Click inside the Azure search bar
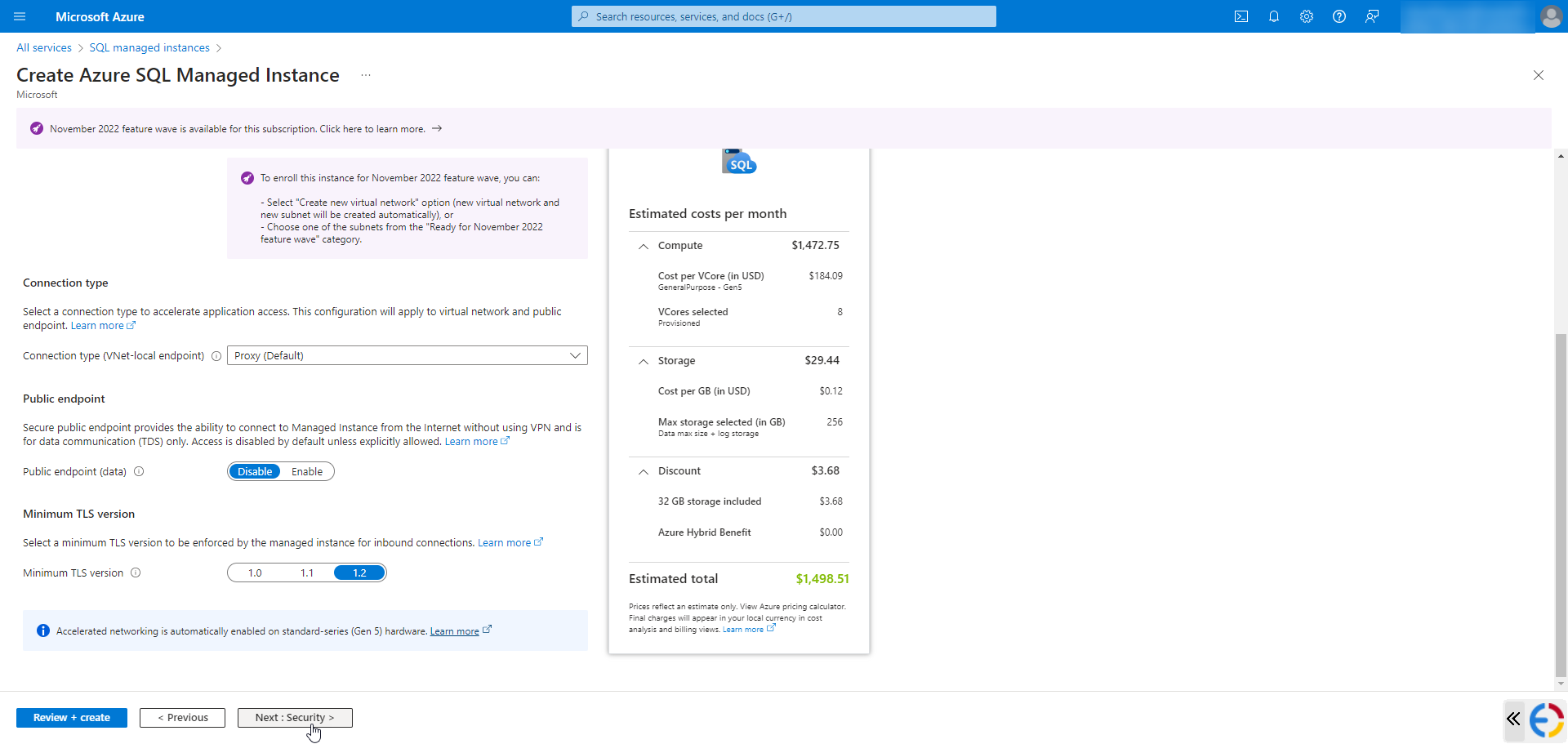This screenshot has height=744, width=1568. [782, 16]
